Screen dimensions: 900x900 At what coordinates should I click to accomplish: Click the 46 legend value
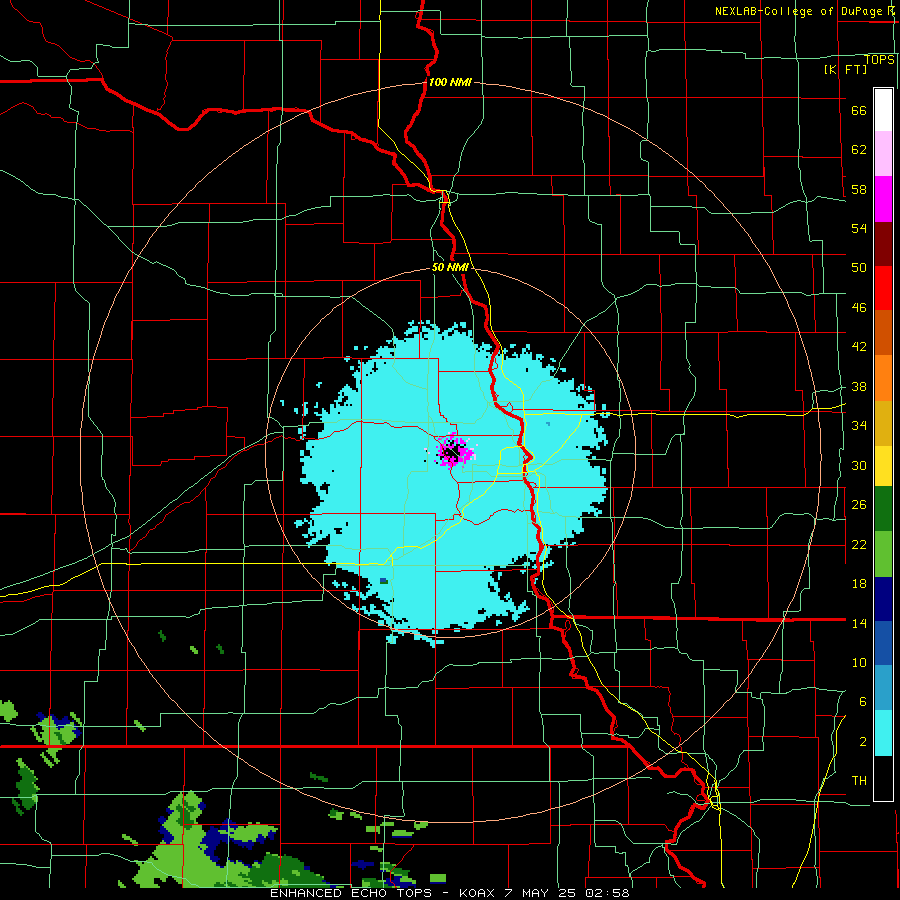(859, 308)
